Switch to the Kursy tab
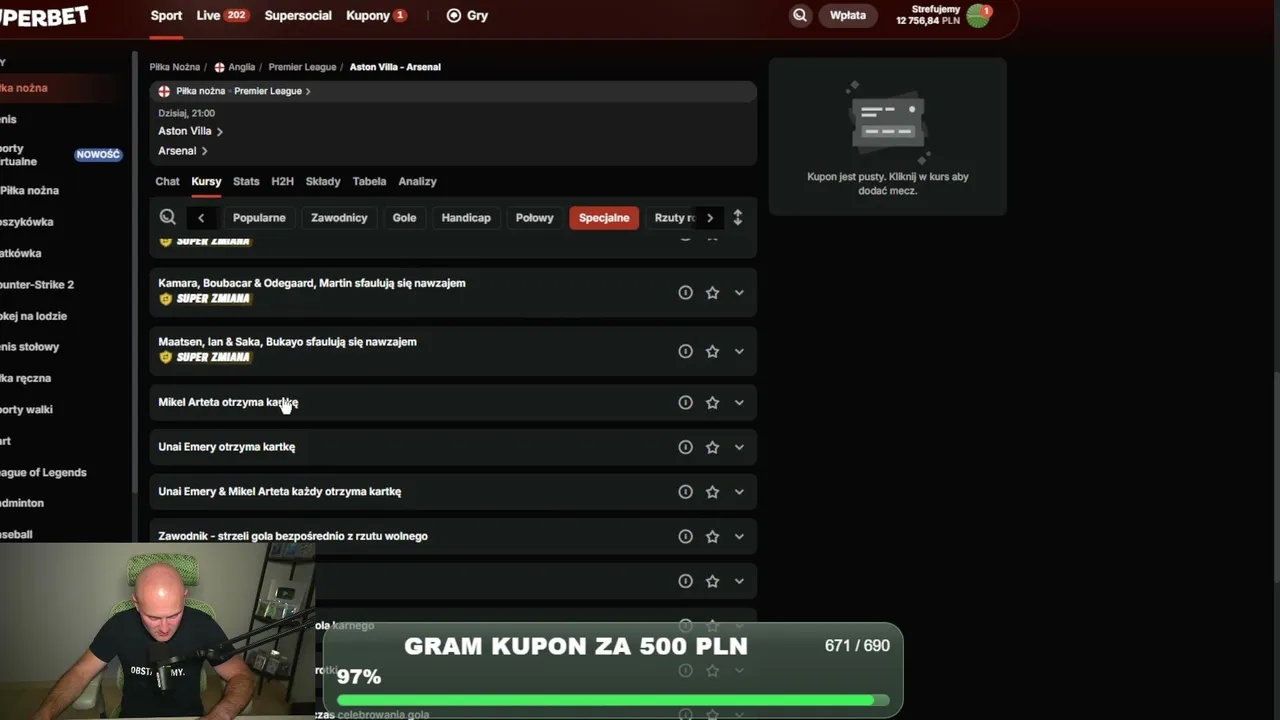 click(x=206, y=181)
